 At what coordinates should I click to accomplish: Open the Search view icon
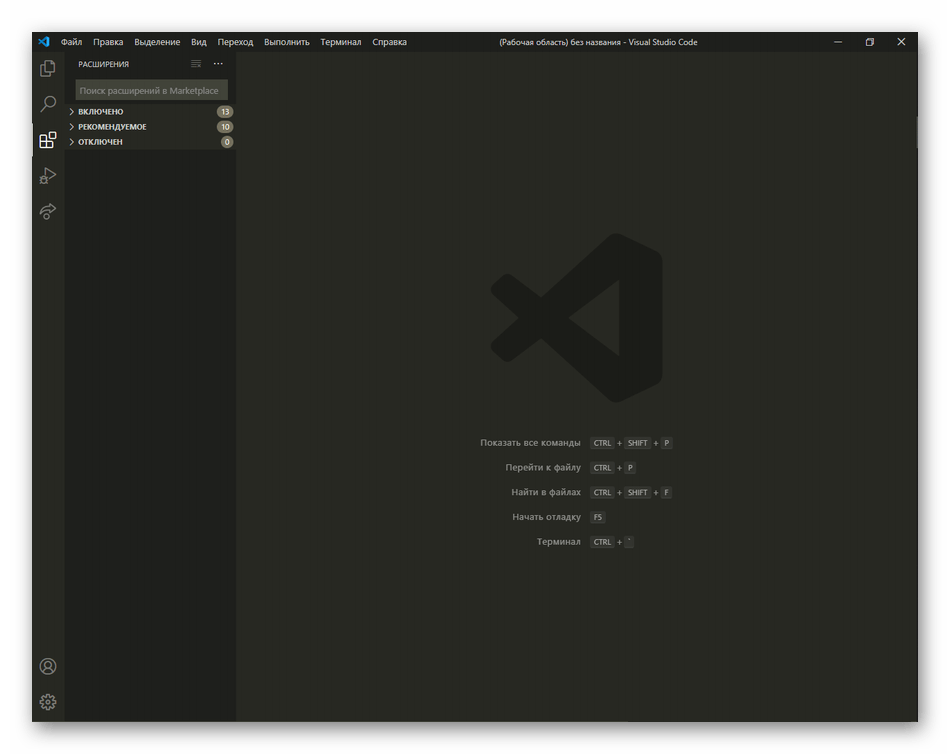coord(47,104)
